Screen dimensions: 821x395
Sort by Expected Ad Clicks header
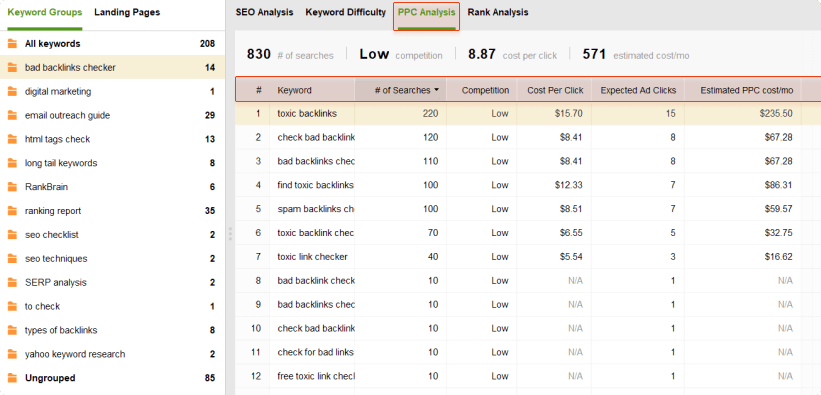(x=638, y=90)
